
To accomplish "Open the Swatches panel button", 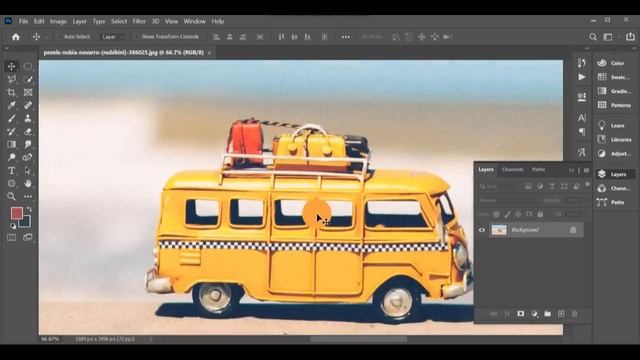I will tap(613, 77).
